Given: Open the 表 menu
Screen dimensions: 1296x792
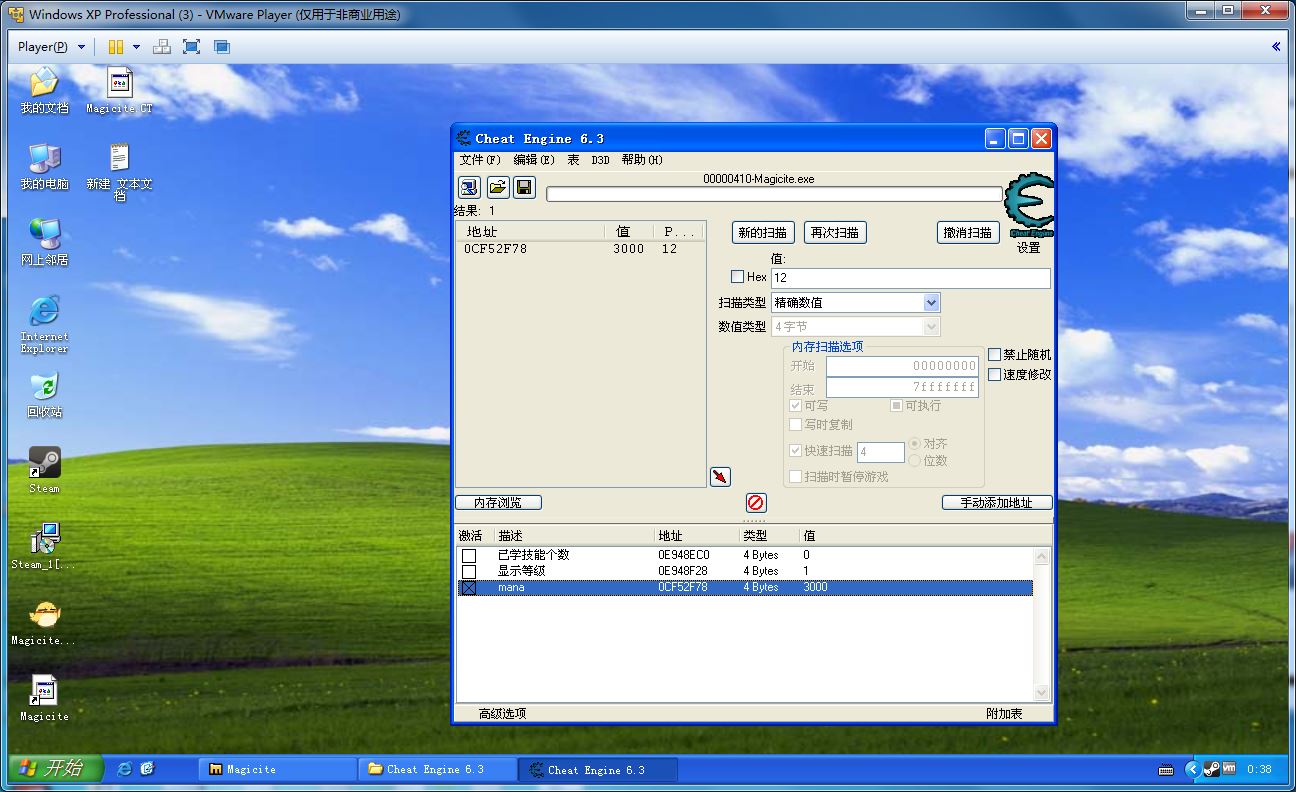Looking at the screenshot, I should 573,160.
